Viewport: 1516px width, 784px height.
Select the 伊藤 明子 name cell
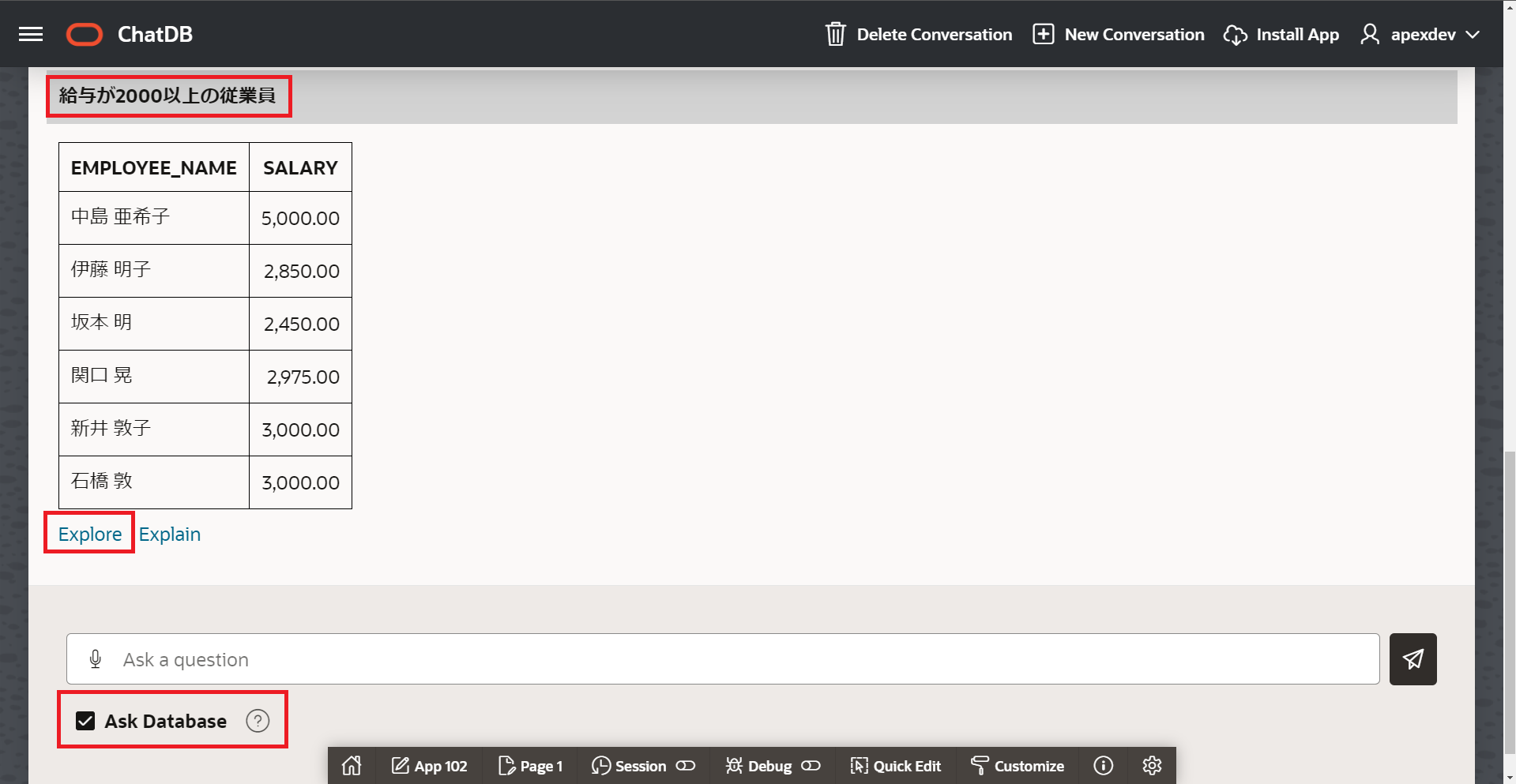tap(154, 271)
